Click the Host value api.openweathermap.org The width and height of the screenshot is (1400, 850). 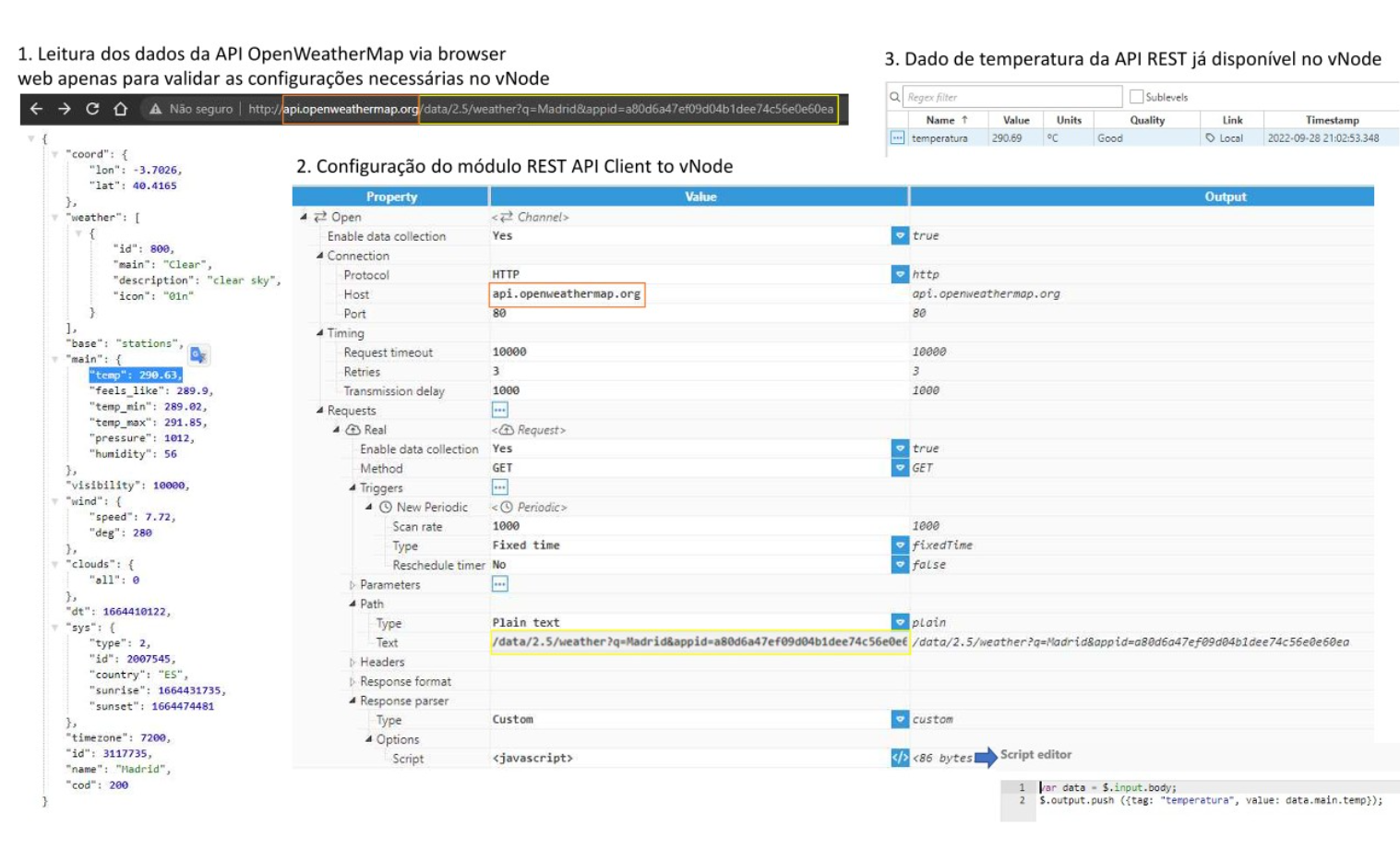(x=567, y=294)
